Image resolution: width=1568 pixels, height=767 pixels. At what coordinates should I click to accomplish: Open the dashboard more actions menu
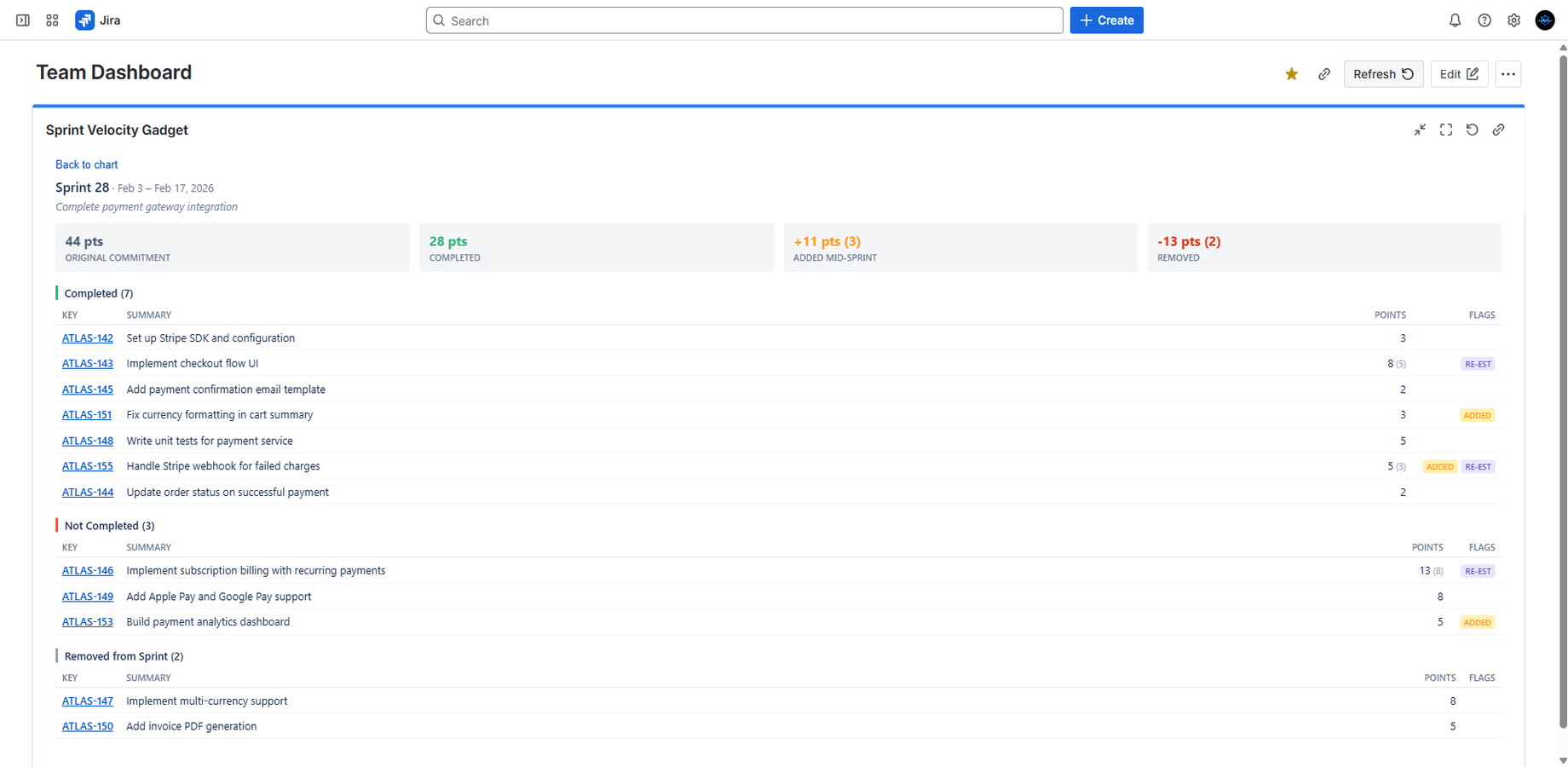(x=1507, y=74)
